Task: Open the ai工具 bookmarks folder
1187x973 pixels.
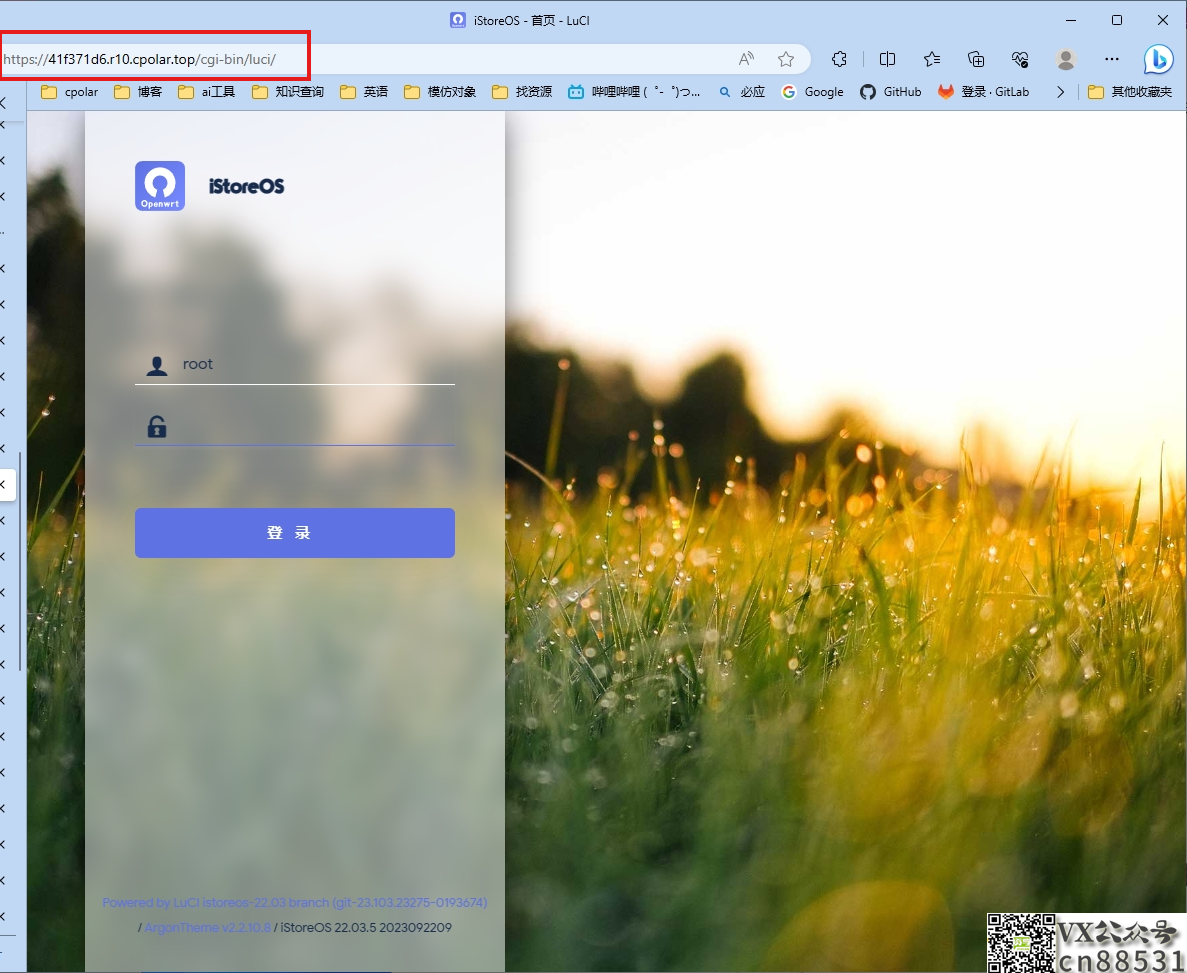Action: click(207, 92)
